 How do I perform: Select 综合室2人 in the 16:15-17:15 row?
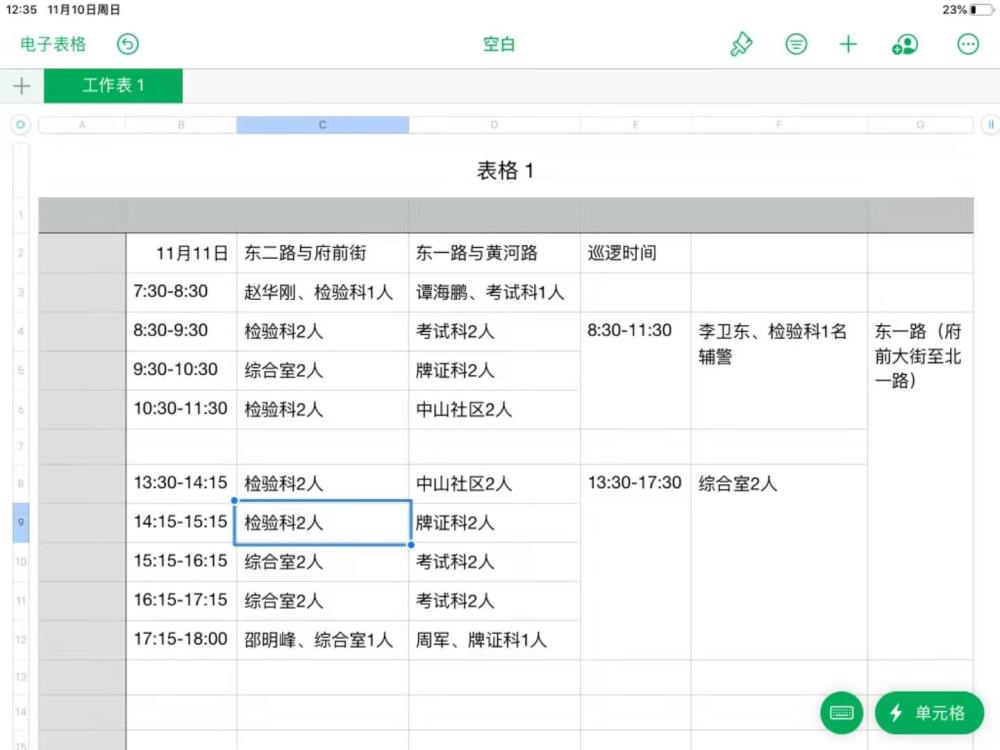click(x=323, y=601)
